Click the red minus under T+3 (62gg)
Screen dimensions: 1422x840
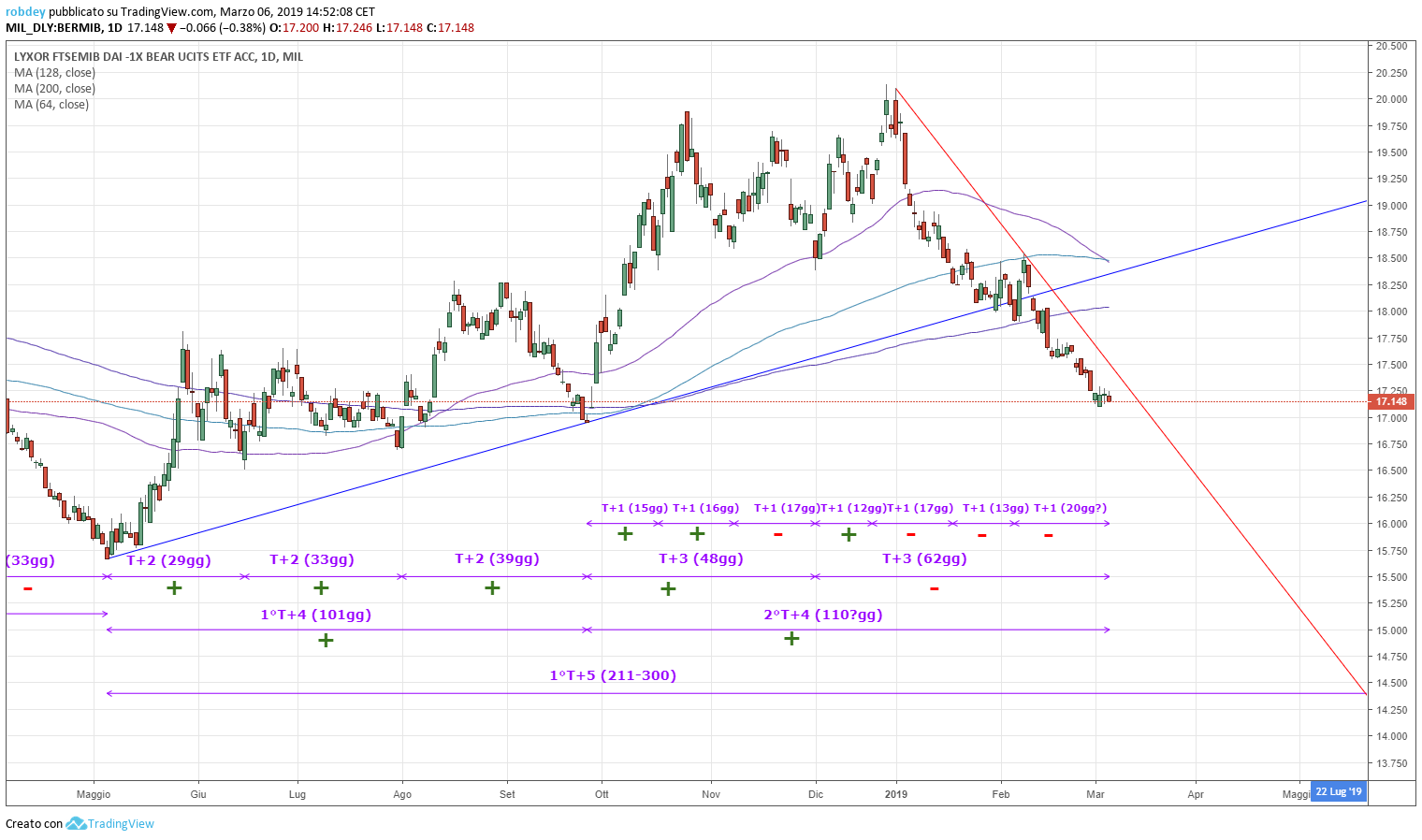(935, 588)
